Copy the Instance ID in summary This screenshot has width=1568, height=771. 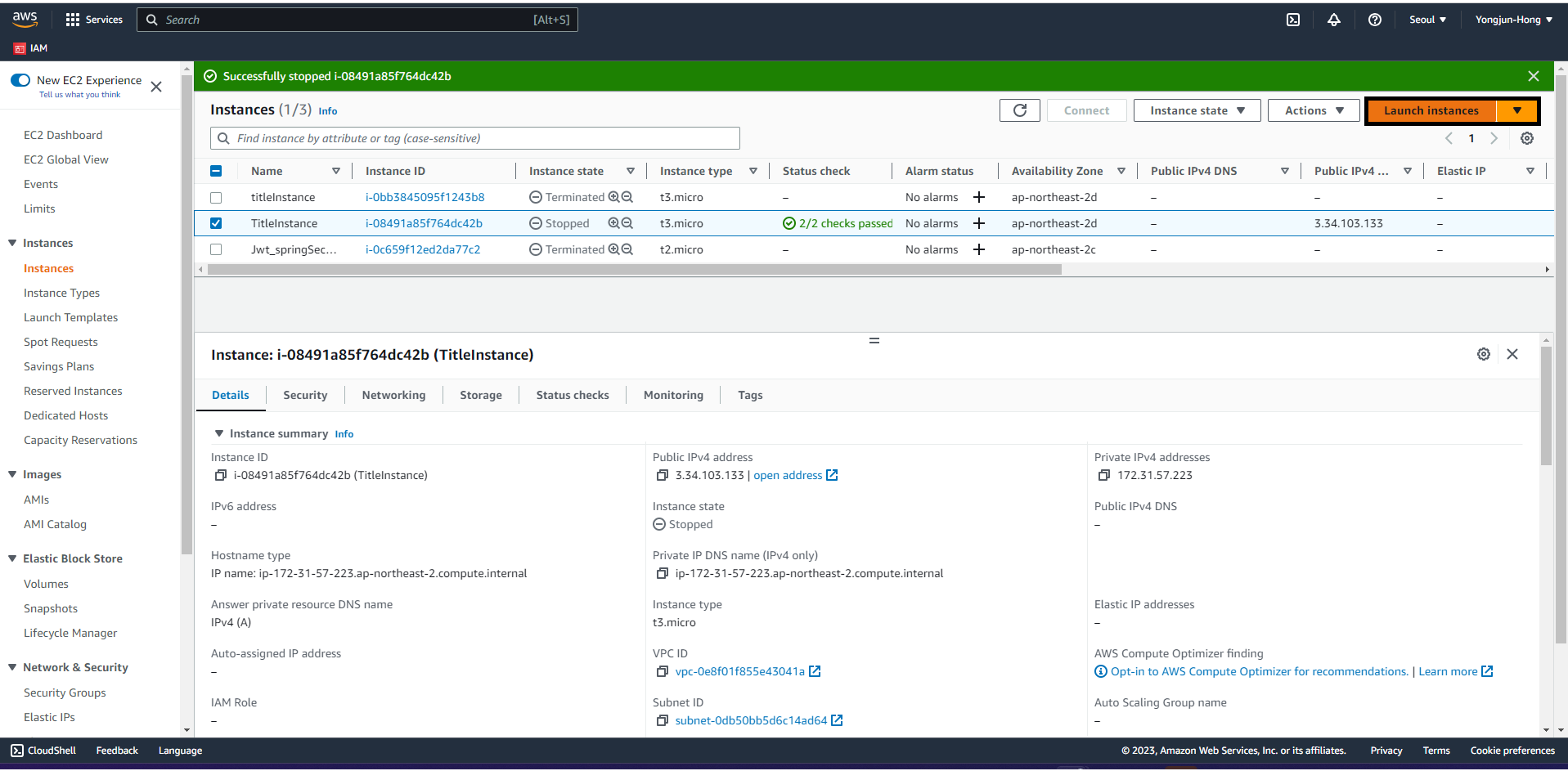pyautogui.click(x=220, y=475)
